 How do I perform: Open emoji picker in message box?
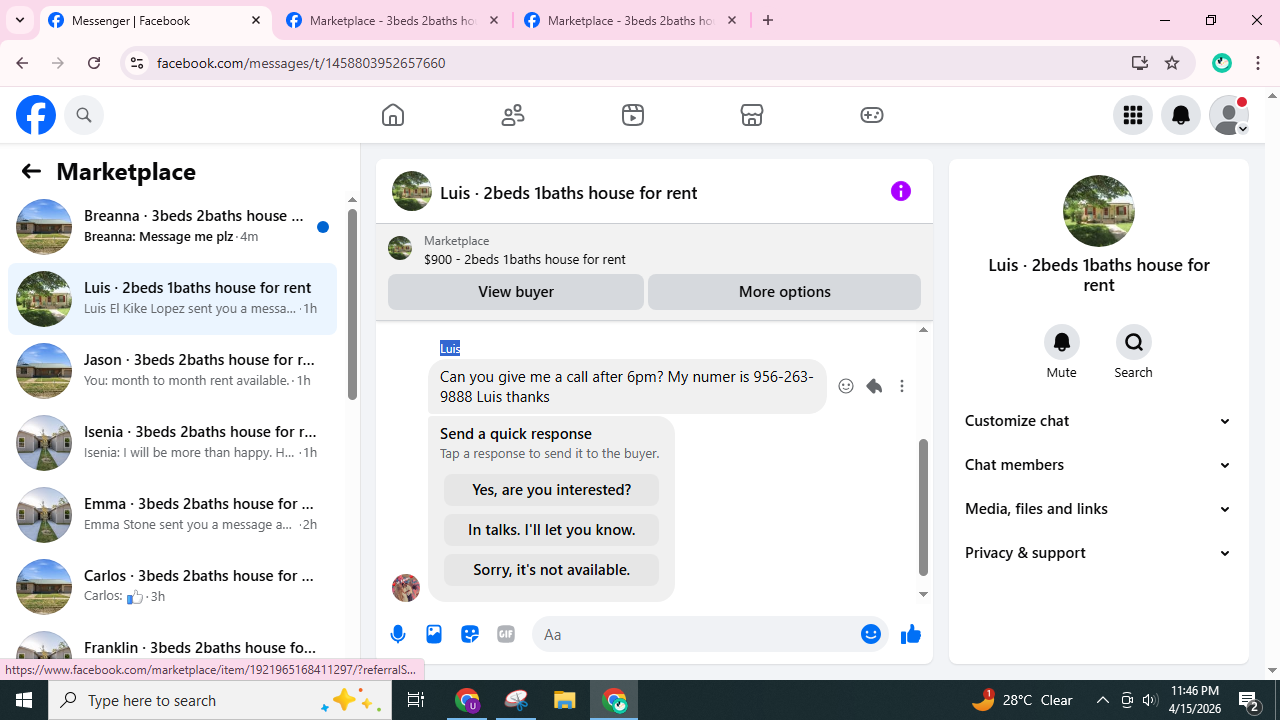(871, 634)
